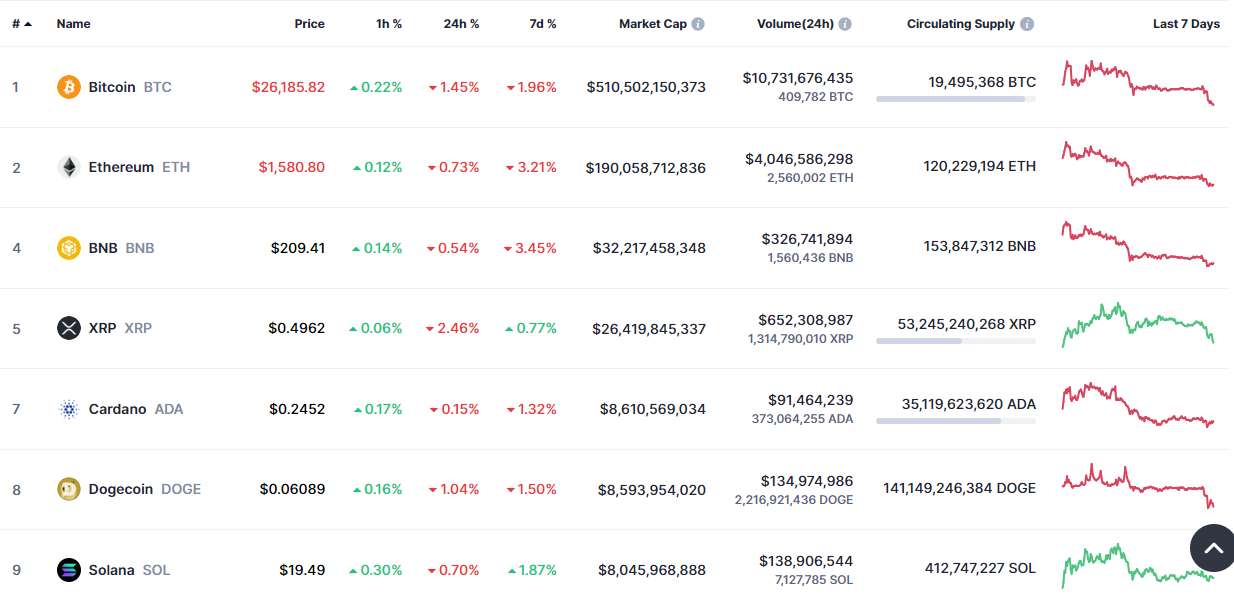Image resolution: width=1234 pixels, height=598 pixels.
Task: Sort by Circulating Supply header
Action: click(x=961, y=24)
